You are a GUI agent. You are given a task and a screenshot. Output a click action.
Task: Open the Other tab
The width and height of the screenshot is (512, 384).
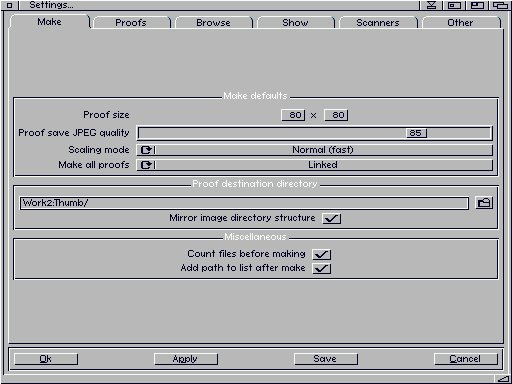[460, 23]
